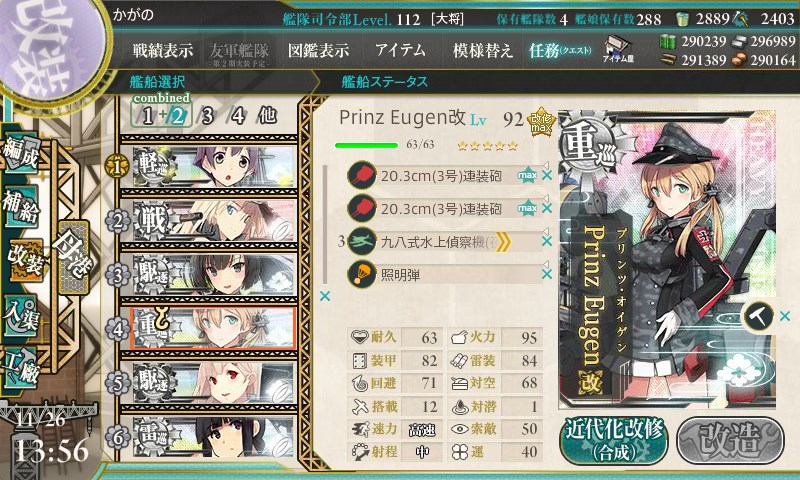800x480 pixels.
Task: Open the 入渠 repair dock sidebar icon
Action: tap(20, 317)
